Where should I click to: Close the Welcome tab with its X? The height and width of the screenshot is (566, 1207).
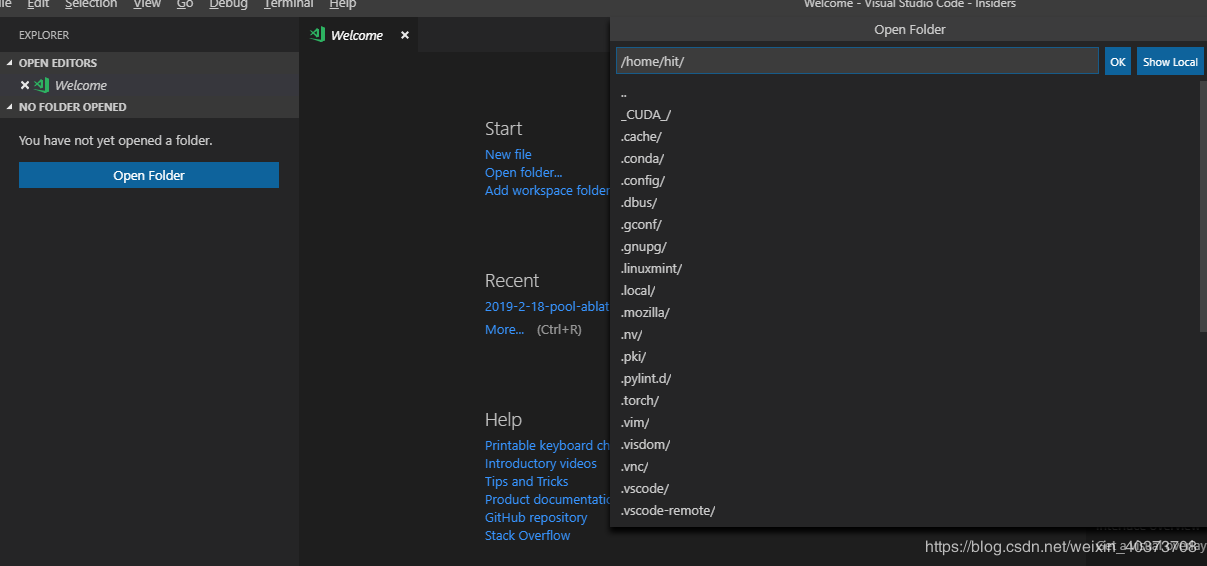point(405,35)
